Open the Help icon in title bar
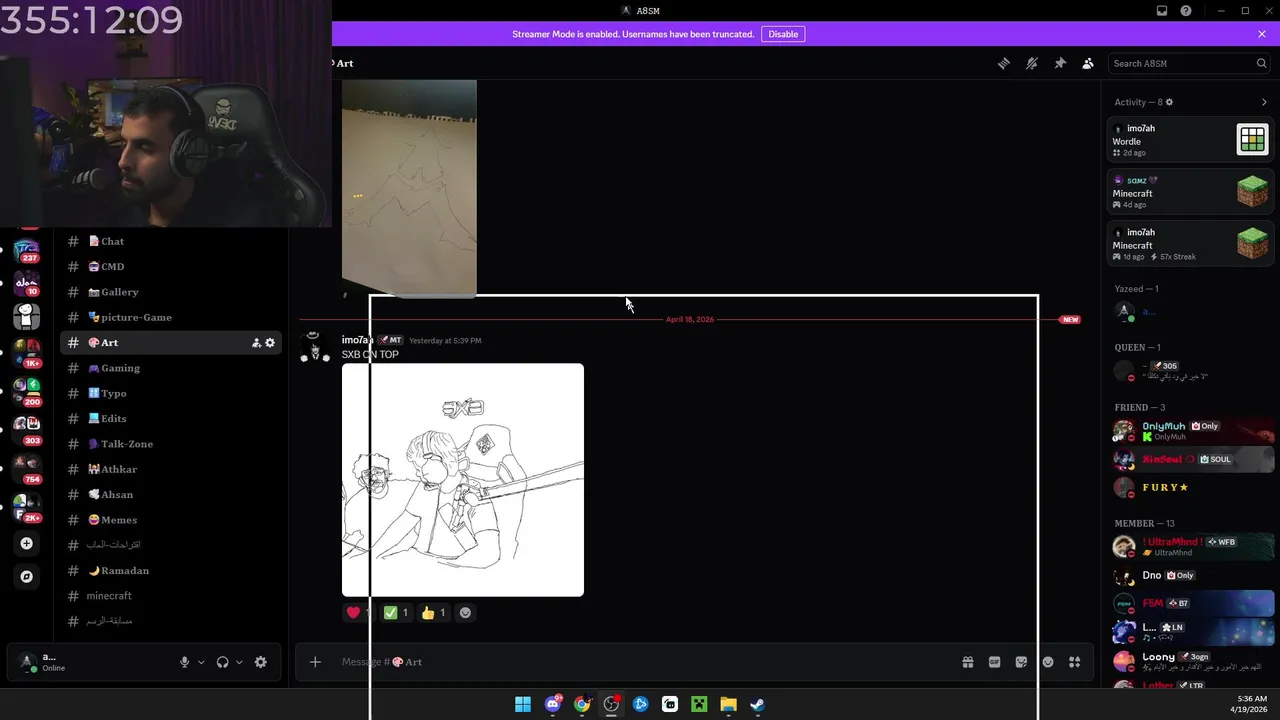This screenshot has height=720, width=1280. click(1186, 10)
